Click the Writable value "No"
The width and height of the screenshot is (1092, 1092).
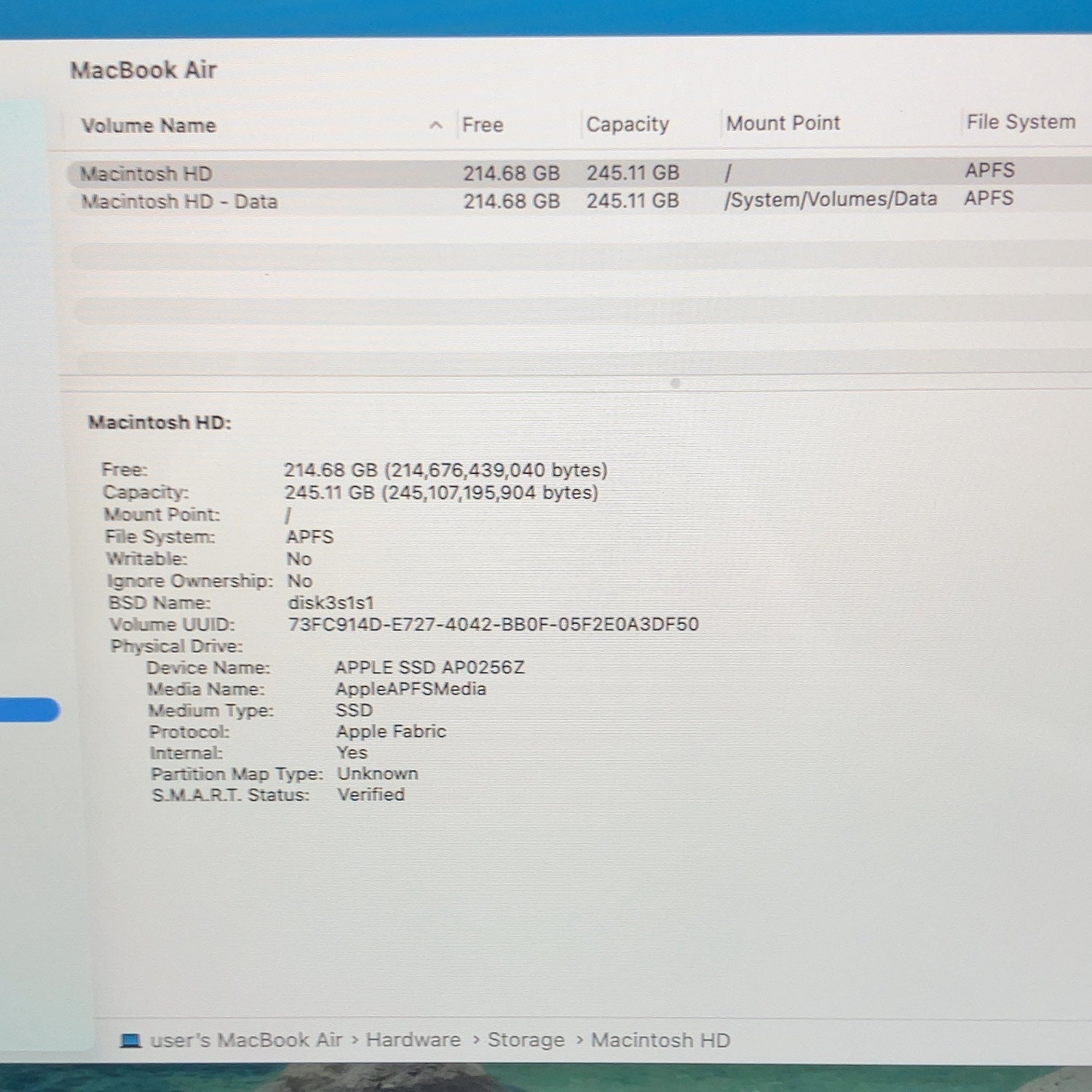pos(299,559)
